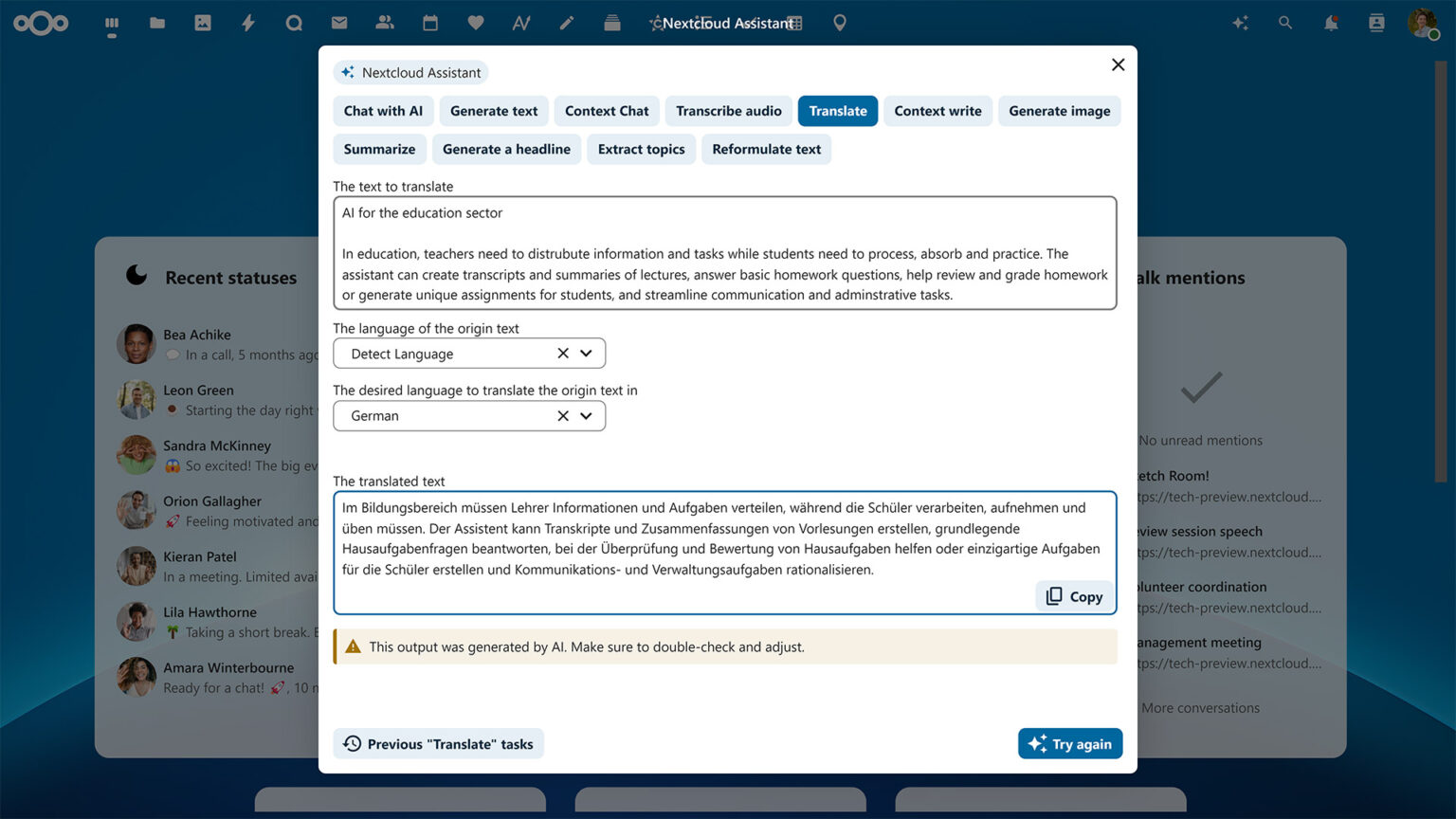Viewport: 1456px width, 819px height.
Task: Switch to the Summarize tab
Action: pos(379,149)
